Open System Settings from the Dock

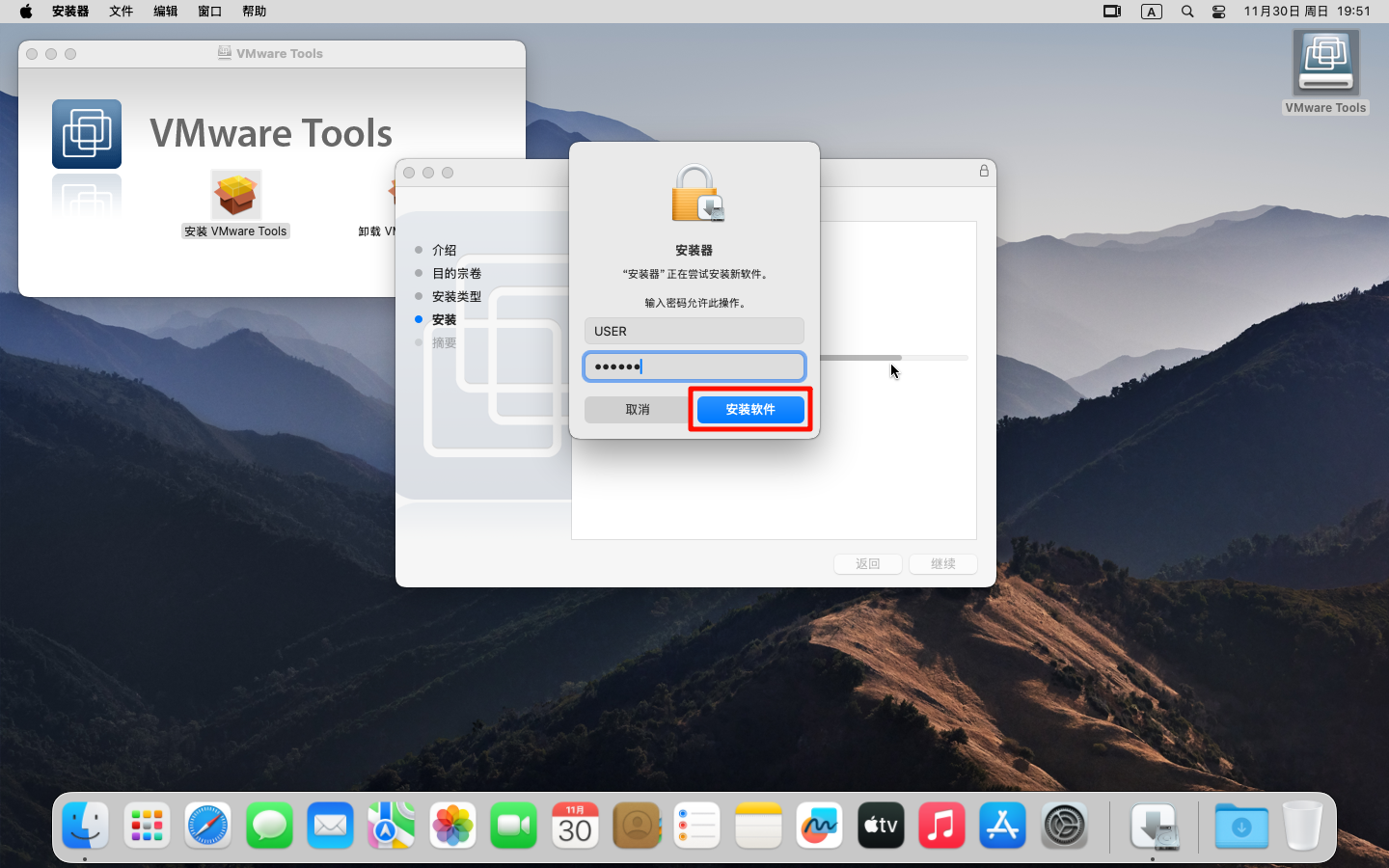click(x=1065, y=826)
